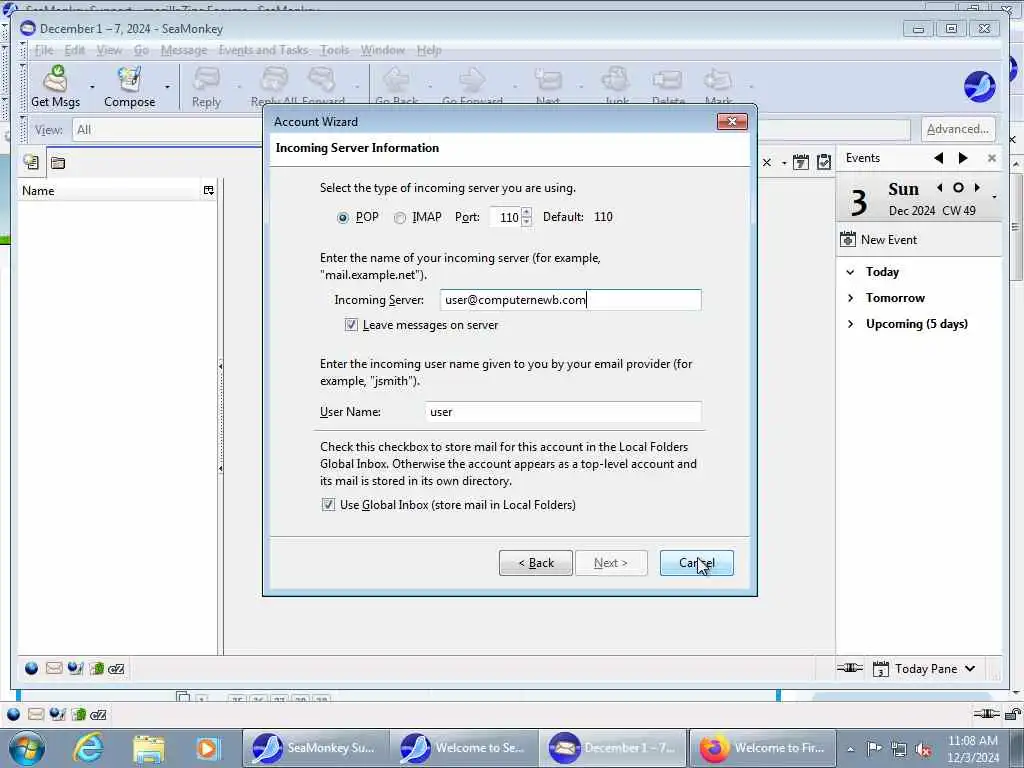The width and height of the screenshot is (1024, 768).
Task: Open Address Book icon in component bar
Action: click(x=97, y=668)
